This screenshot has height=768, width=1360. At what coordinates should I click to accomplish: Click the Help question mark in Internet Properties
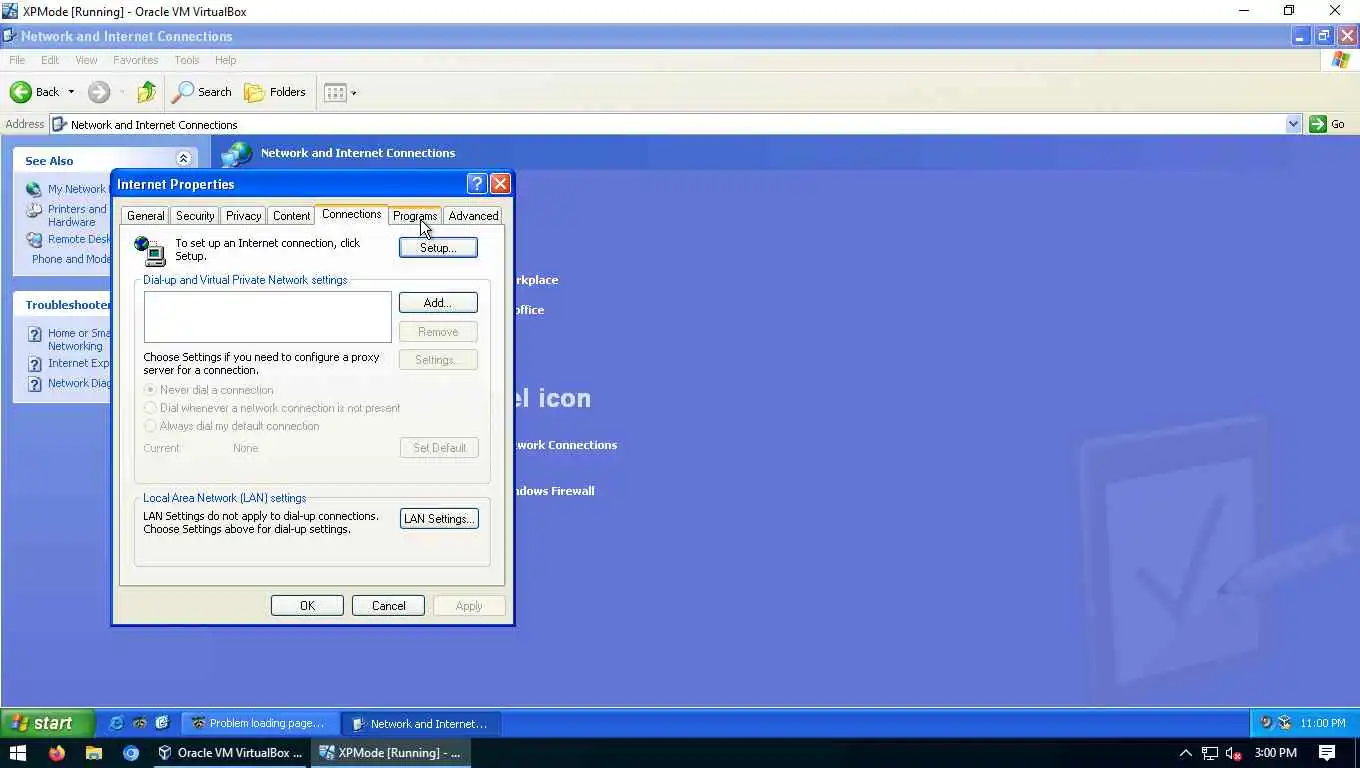tap(477, 184)
